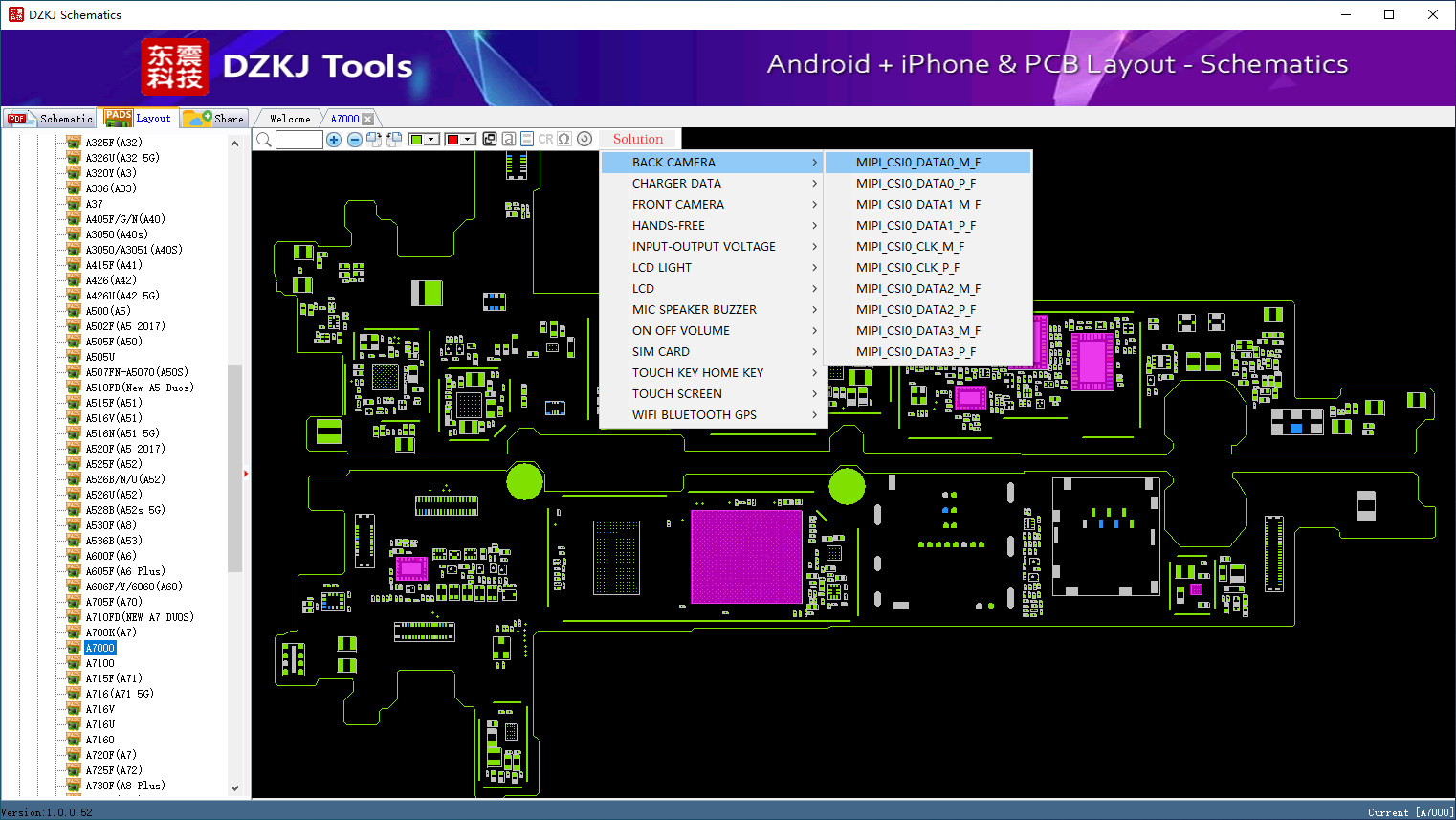Click the Version:1.0.0.52 status text
Image resolution: width=1456 pixels, height=820 pixels.
tap(47, 812)
